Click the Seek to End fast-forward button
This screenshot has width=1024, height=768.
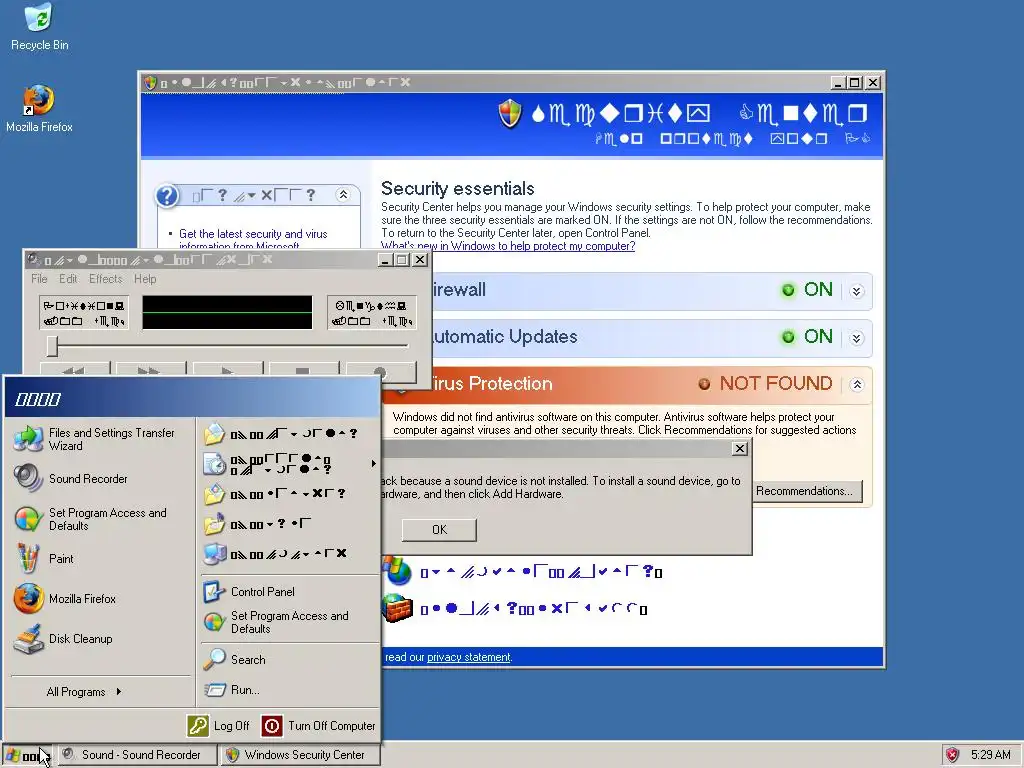point(151,371)
